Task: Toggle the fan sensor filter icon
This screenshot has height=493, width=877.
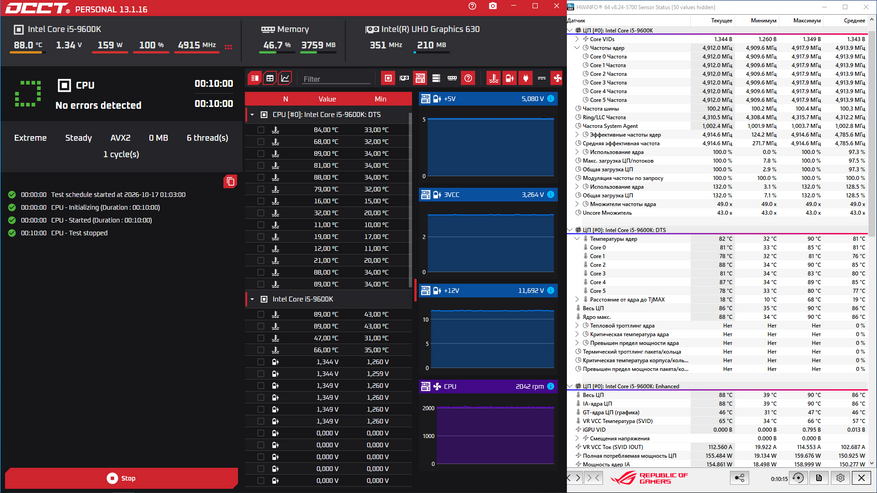Action: (557, 78)
